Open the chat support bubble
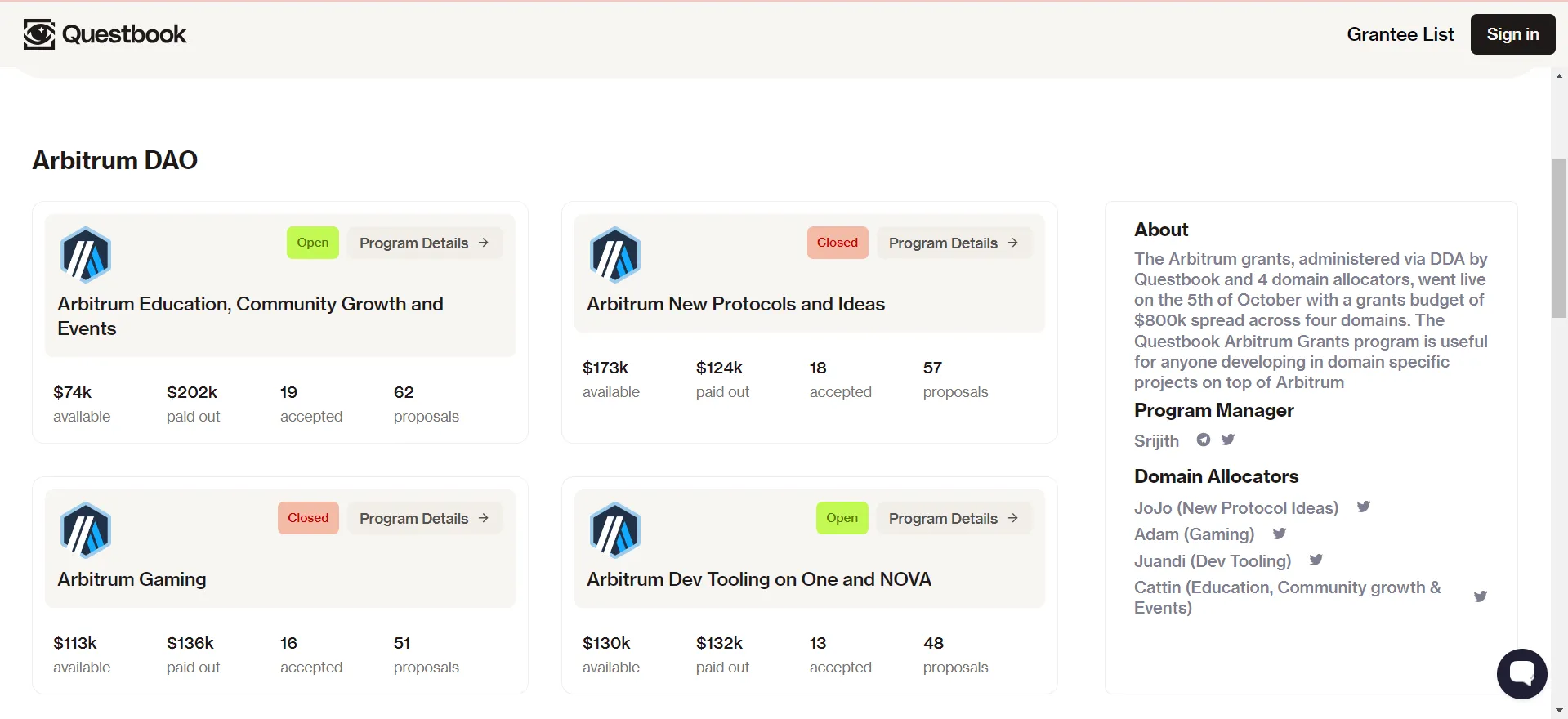Image resolution: width=1568 pixels, height=719 pixels. tap(1522, 674)
